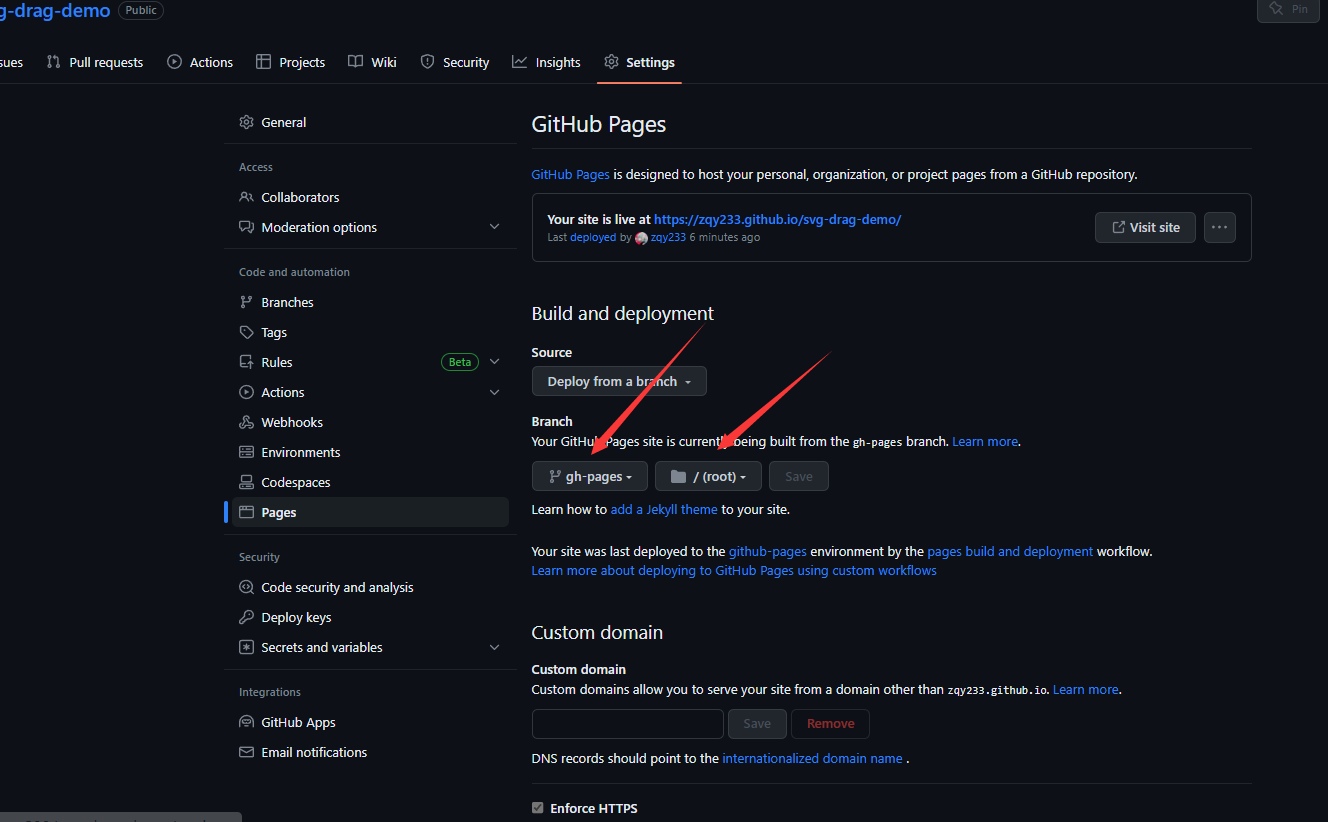Click the Wiki book icon
1328x822 pixels.
coord(355,62)
